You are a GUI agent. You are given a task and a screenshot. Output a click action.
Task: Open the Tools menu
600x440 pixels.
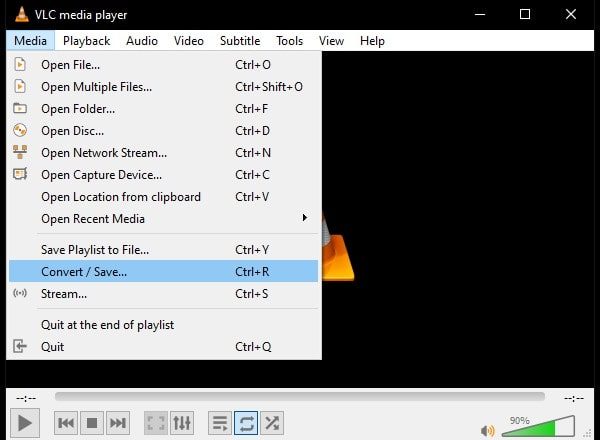click(x=290, y=41)
